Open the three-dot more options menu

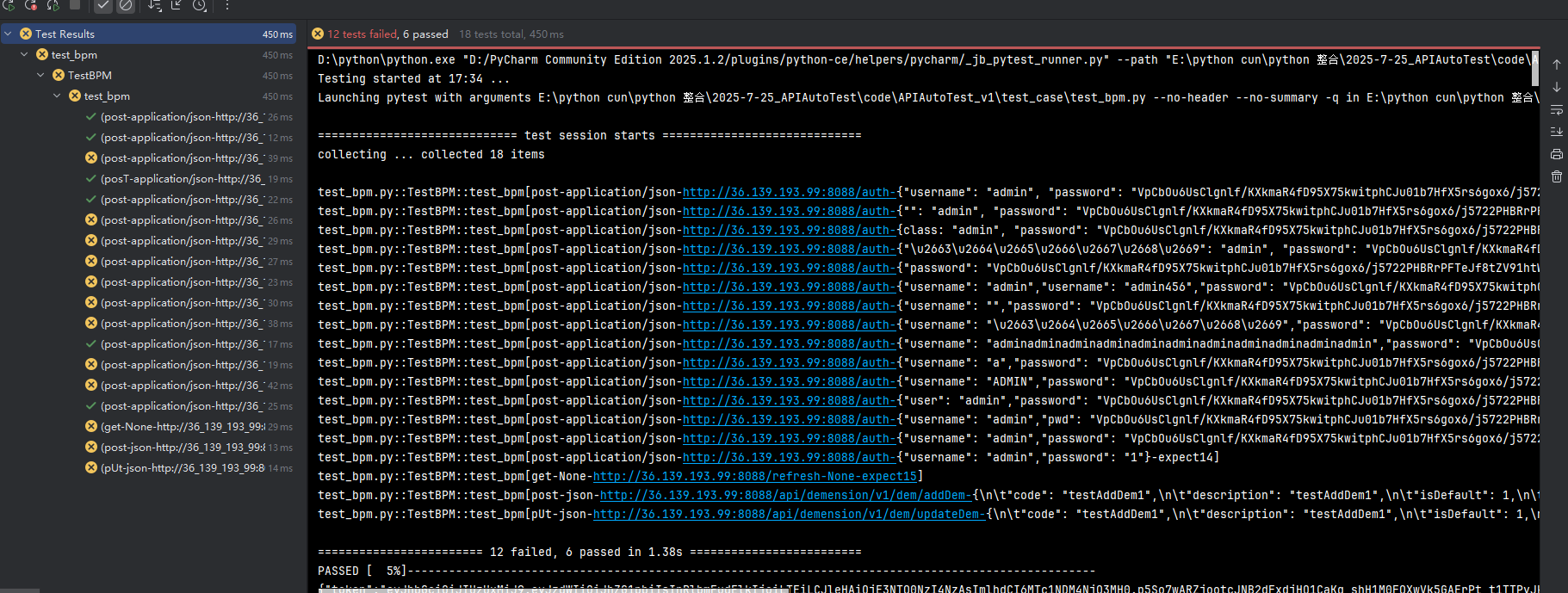(x=227, y=5)
